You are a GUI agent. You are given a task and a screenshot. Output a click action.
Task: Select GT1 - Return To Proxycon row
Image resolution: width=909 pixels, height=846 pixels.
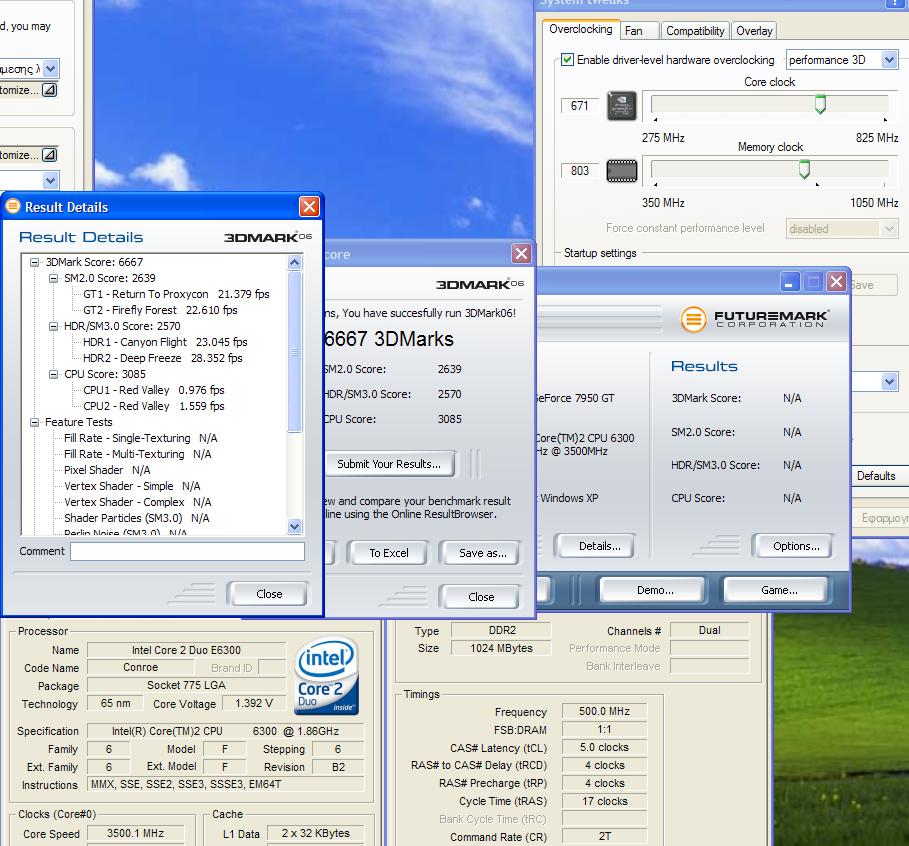coord(176,294)
